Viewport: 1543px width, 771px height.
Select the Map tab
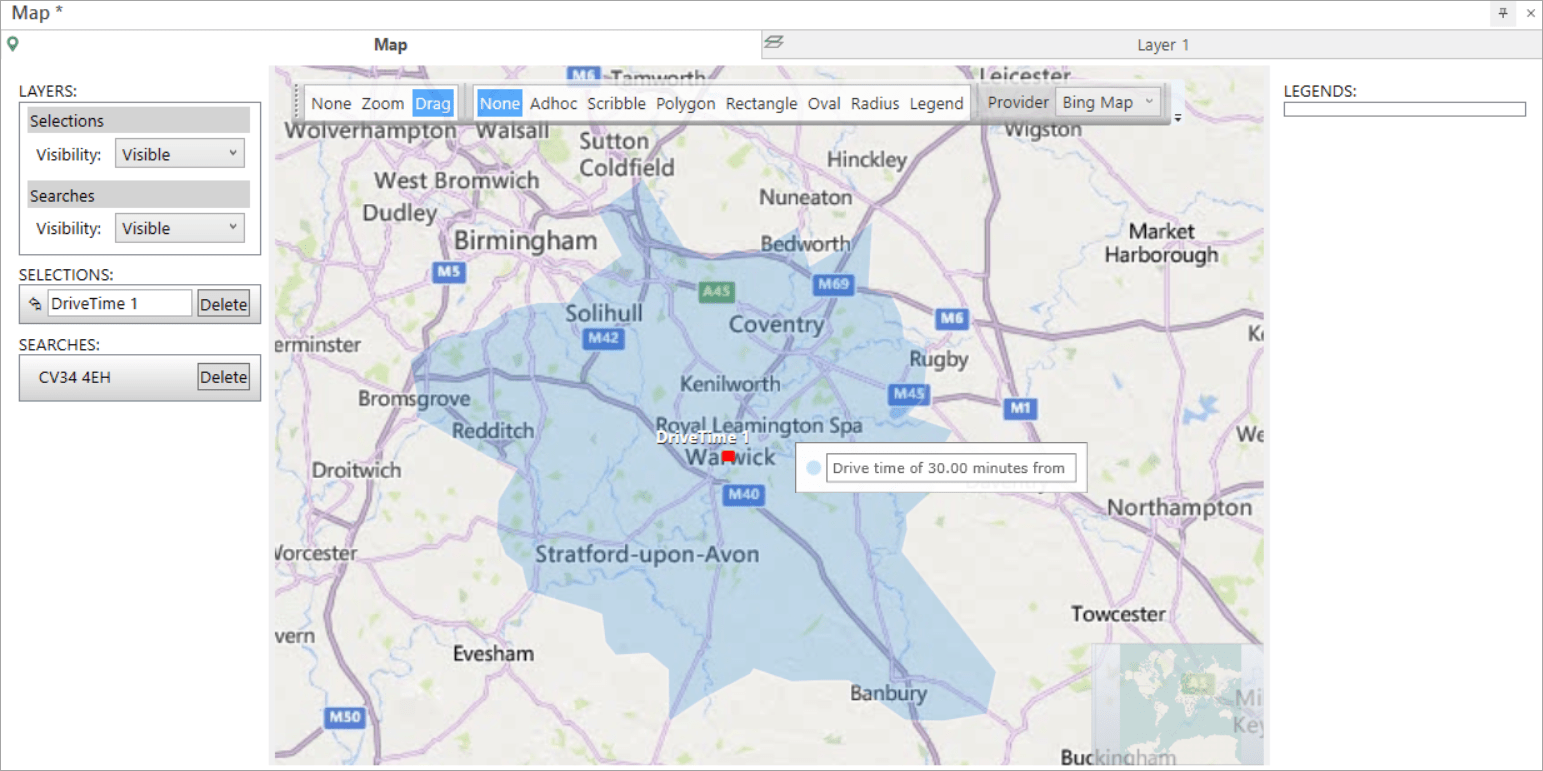coord(390,44)
